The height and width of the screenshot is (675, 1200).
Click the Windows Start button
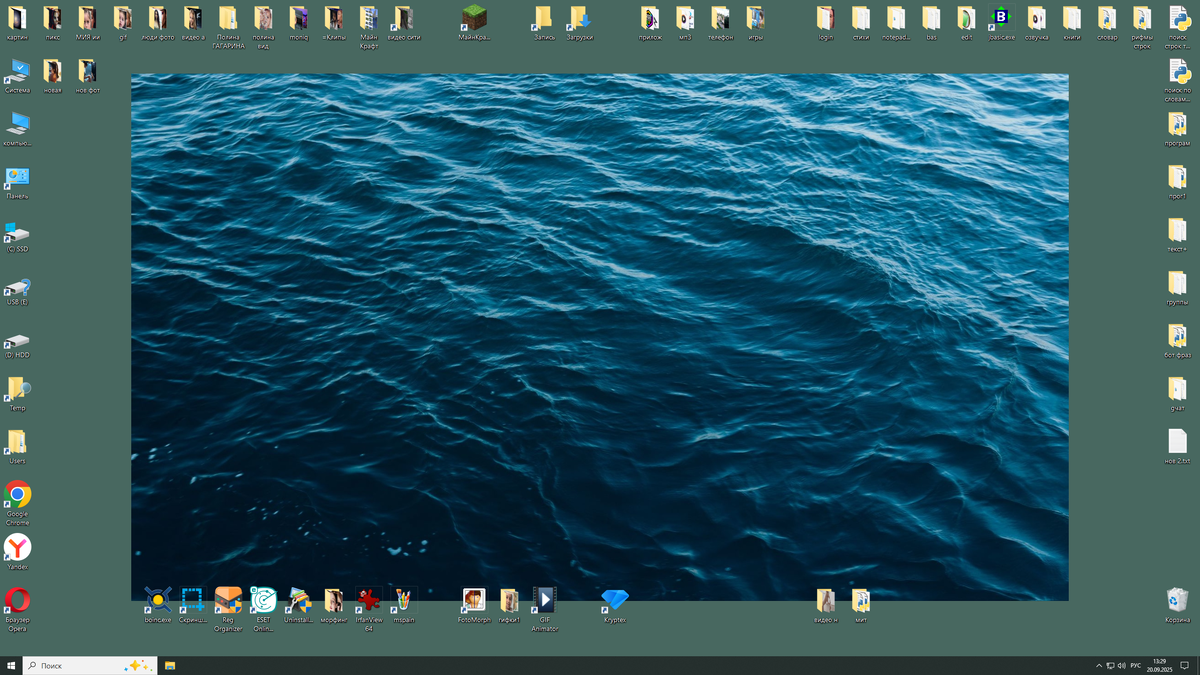coord(11,665)
